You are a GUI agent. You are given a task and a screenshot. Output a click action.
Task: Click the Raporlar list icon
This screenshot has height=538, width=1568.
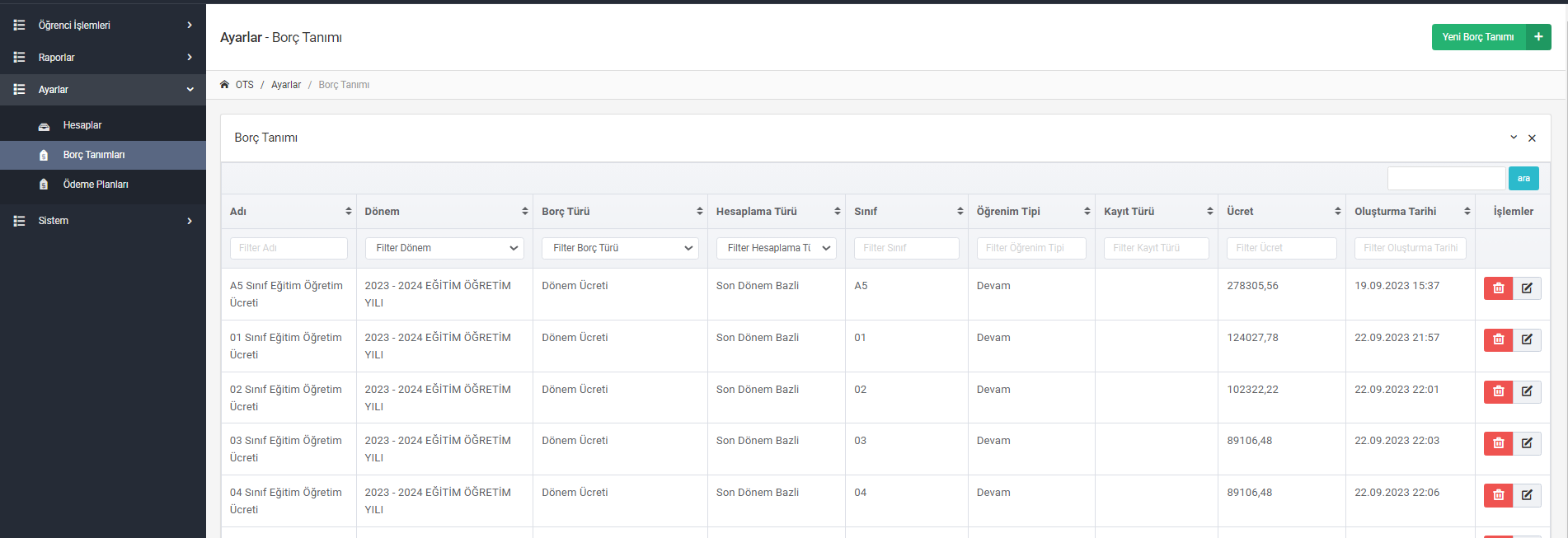point(19,58)
